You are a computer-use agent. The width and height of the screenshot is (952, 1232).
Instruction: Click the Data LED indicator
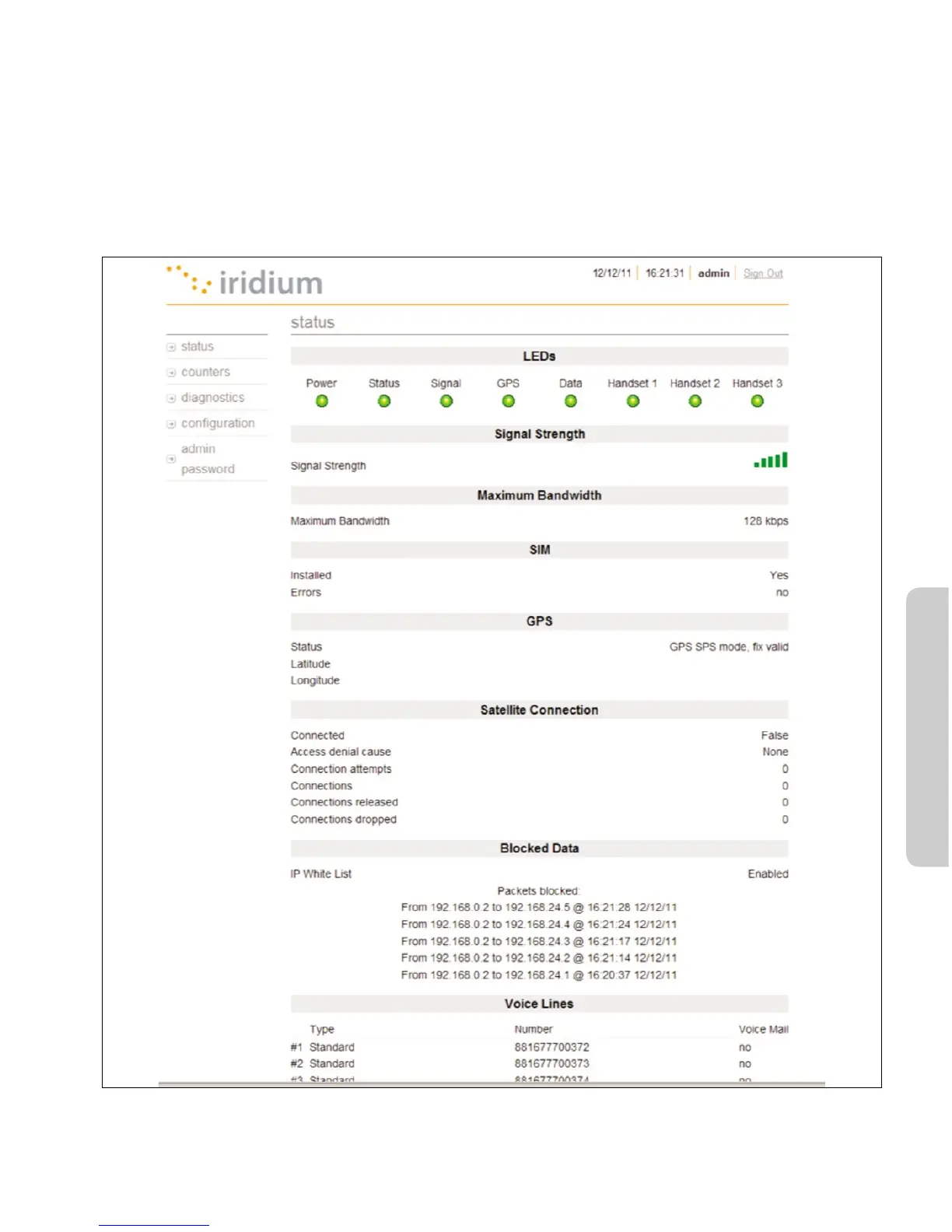(571, 401)
